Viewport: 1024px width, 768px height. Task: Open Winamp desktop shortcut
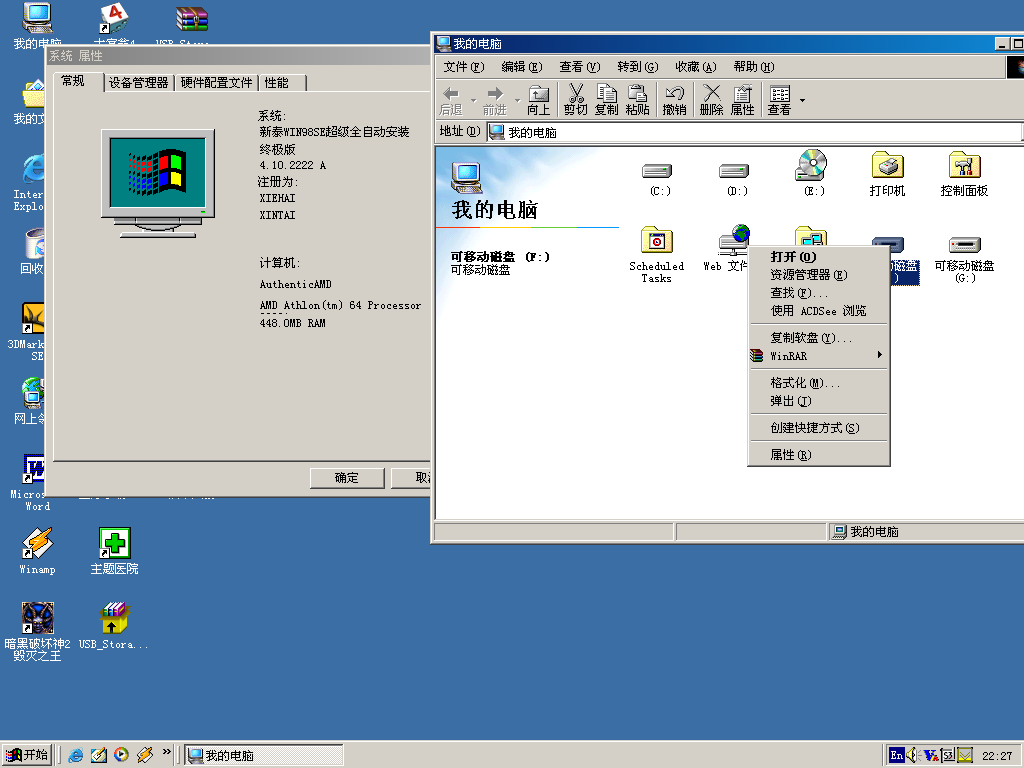(37, 551)
